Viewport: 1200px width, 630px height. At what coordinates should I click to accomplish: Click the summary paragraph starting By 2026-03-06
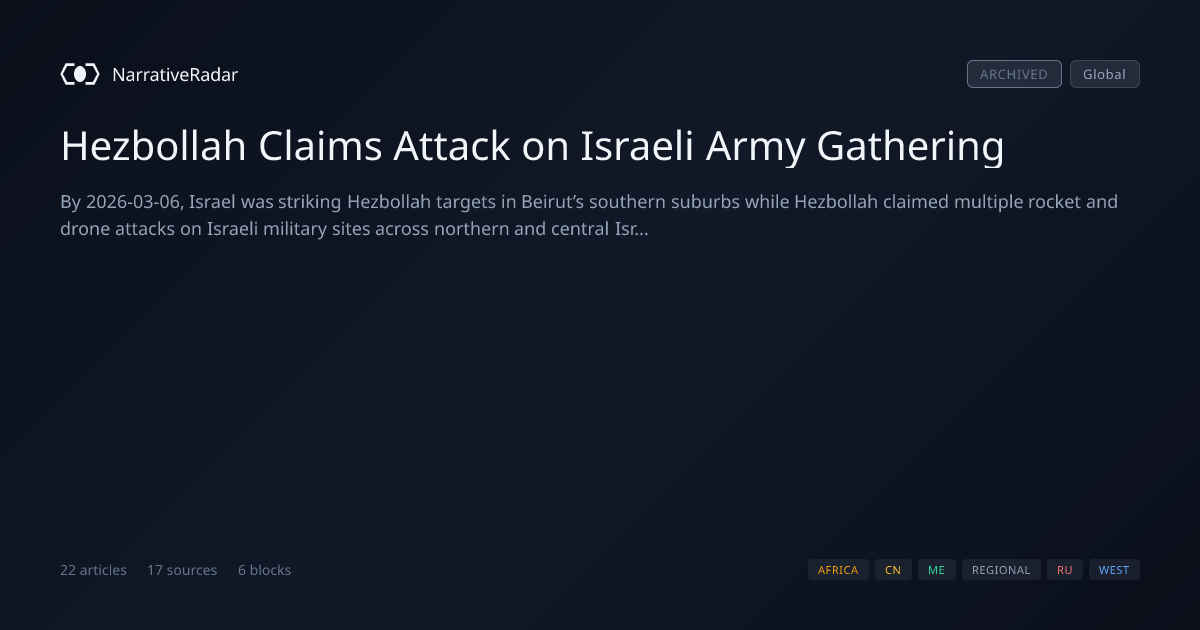click(x=589, y=215)
